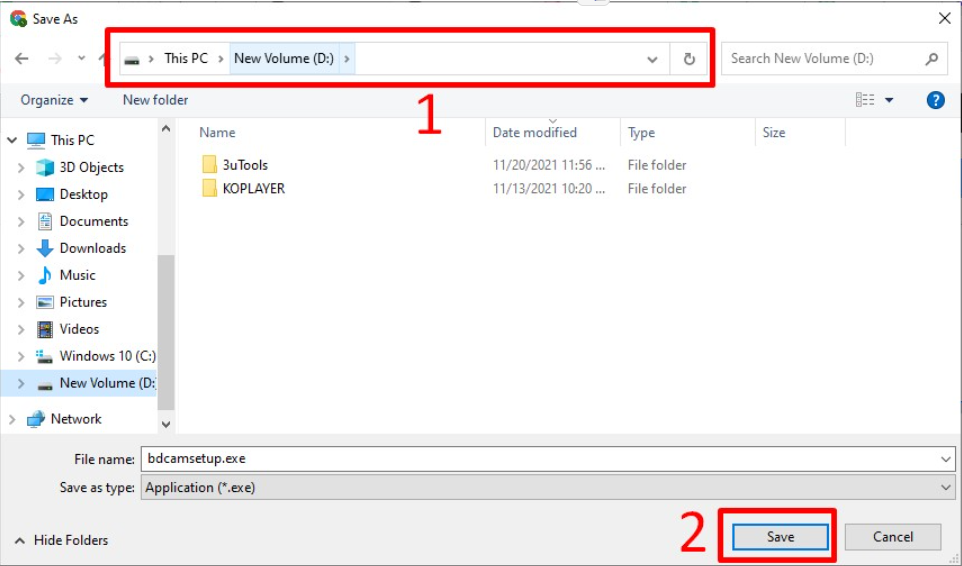Change view using the view layout icon
962x566 pixels.
click(x=865, y=100)
